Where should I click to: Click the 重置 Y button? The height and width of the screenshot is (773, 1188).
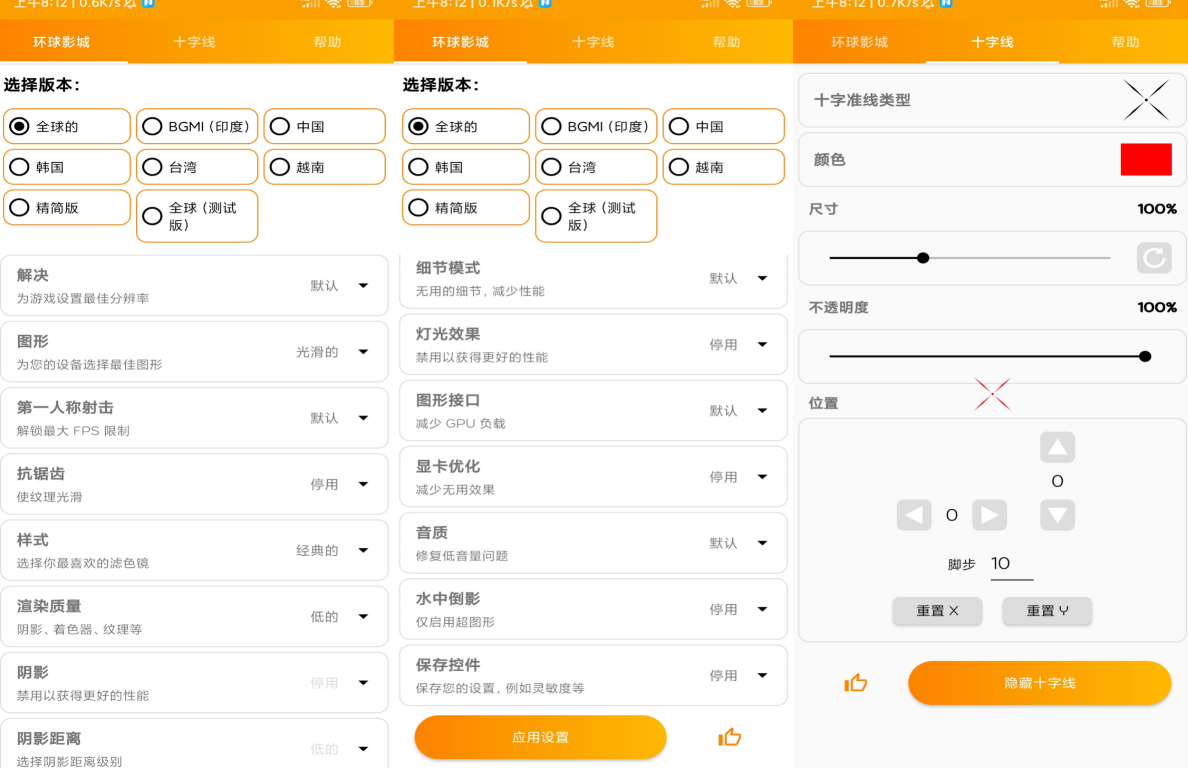tap(1047, 610)
